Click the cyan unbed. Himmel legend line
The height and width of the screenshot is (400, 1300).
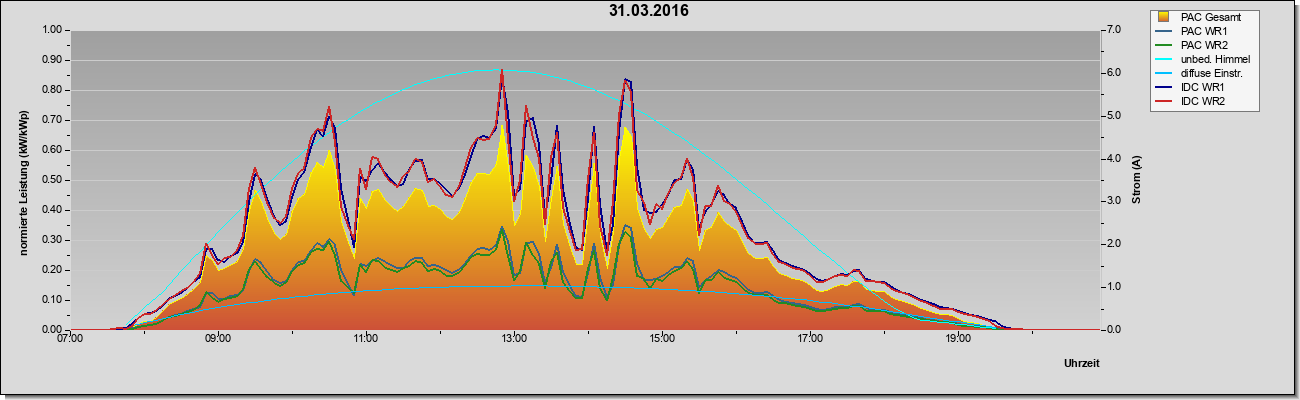pyautogui.click(x=1165, y=60)
